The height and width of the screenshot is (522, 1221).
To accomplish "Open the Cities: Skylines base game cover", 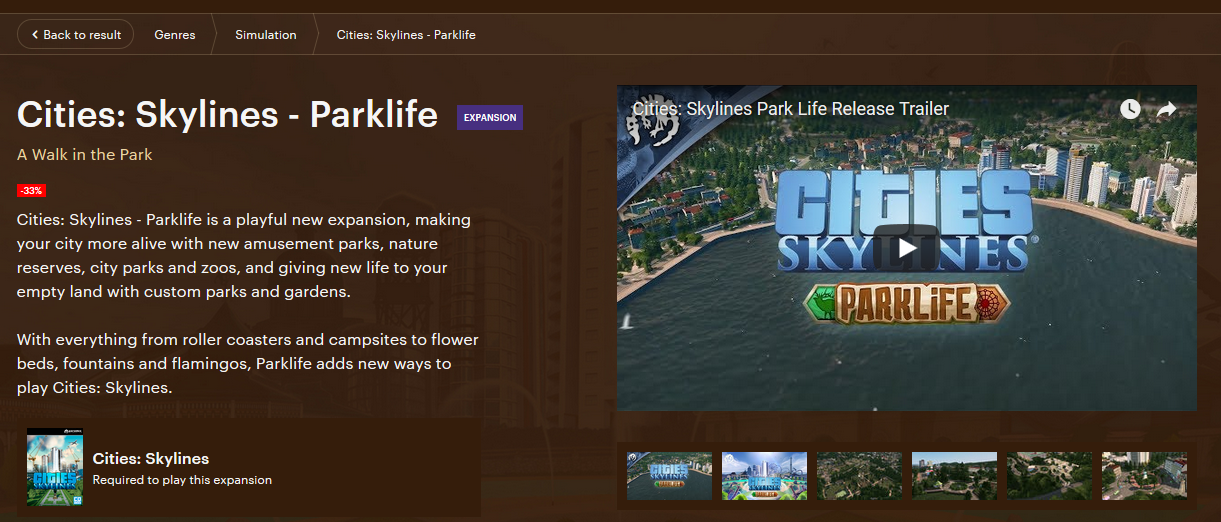I will tap(55, 467).
